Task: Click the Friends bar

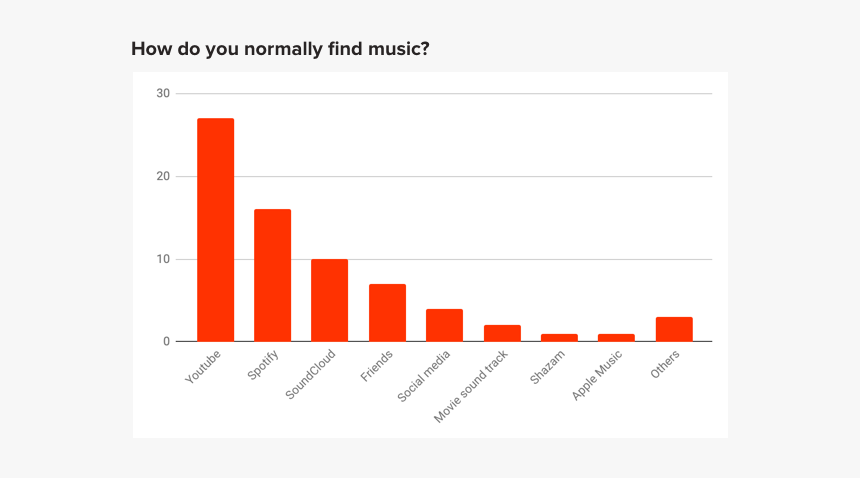Action: coord(387,313)
